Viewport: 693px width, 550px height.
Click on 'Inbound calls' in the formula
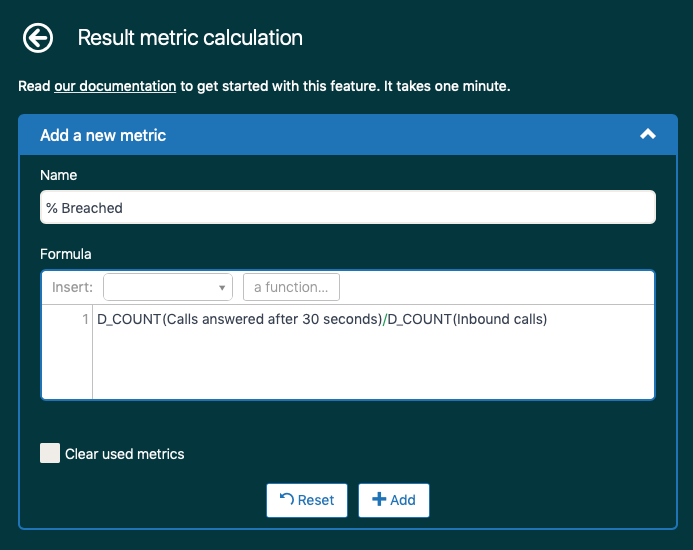point(499,320)
